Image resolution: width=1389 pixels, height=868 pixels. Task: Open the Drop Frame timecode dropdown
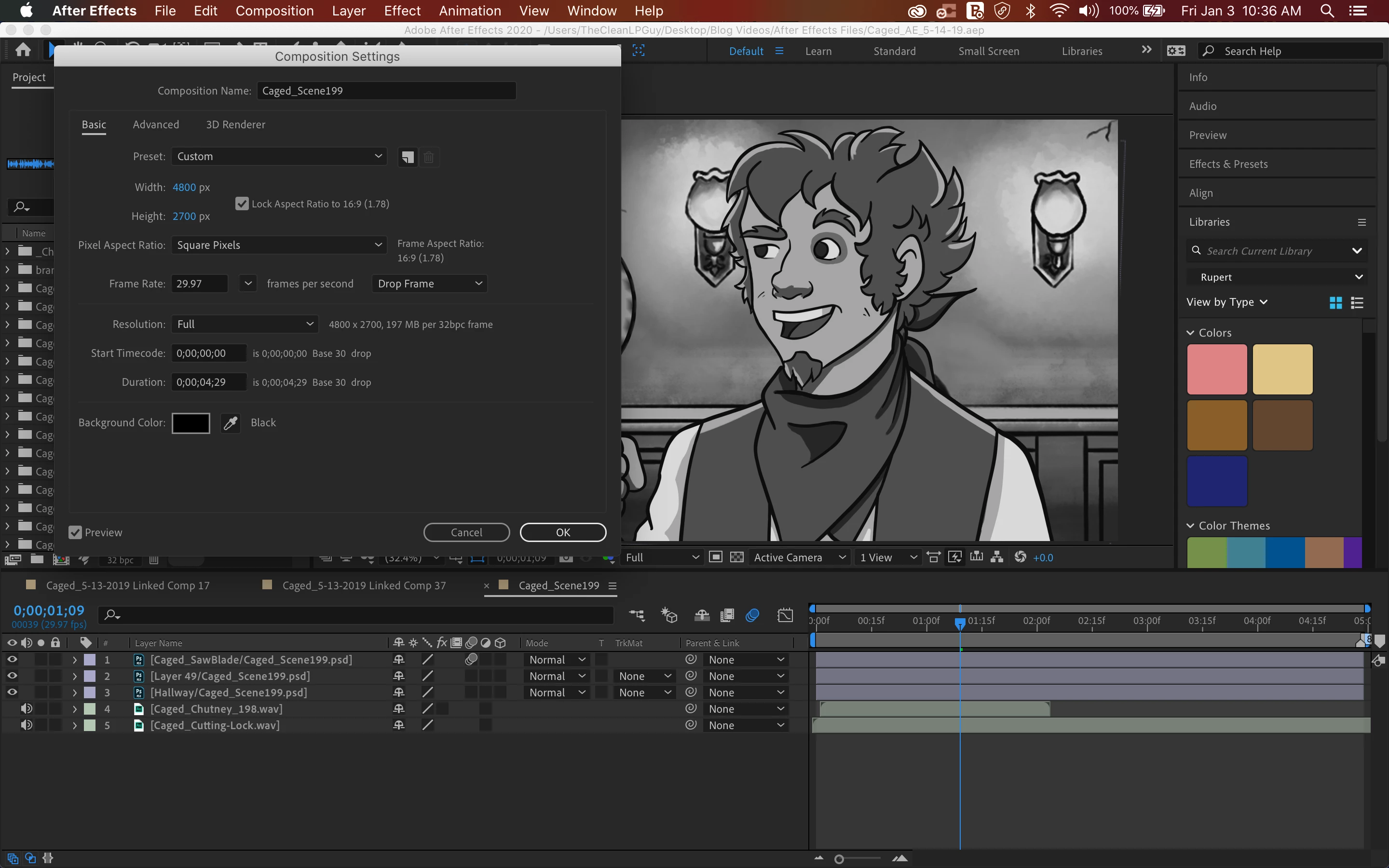click(x=429, y=284)
